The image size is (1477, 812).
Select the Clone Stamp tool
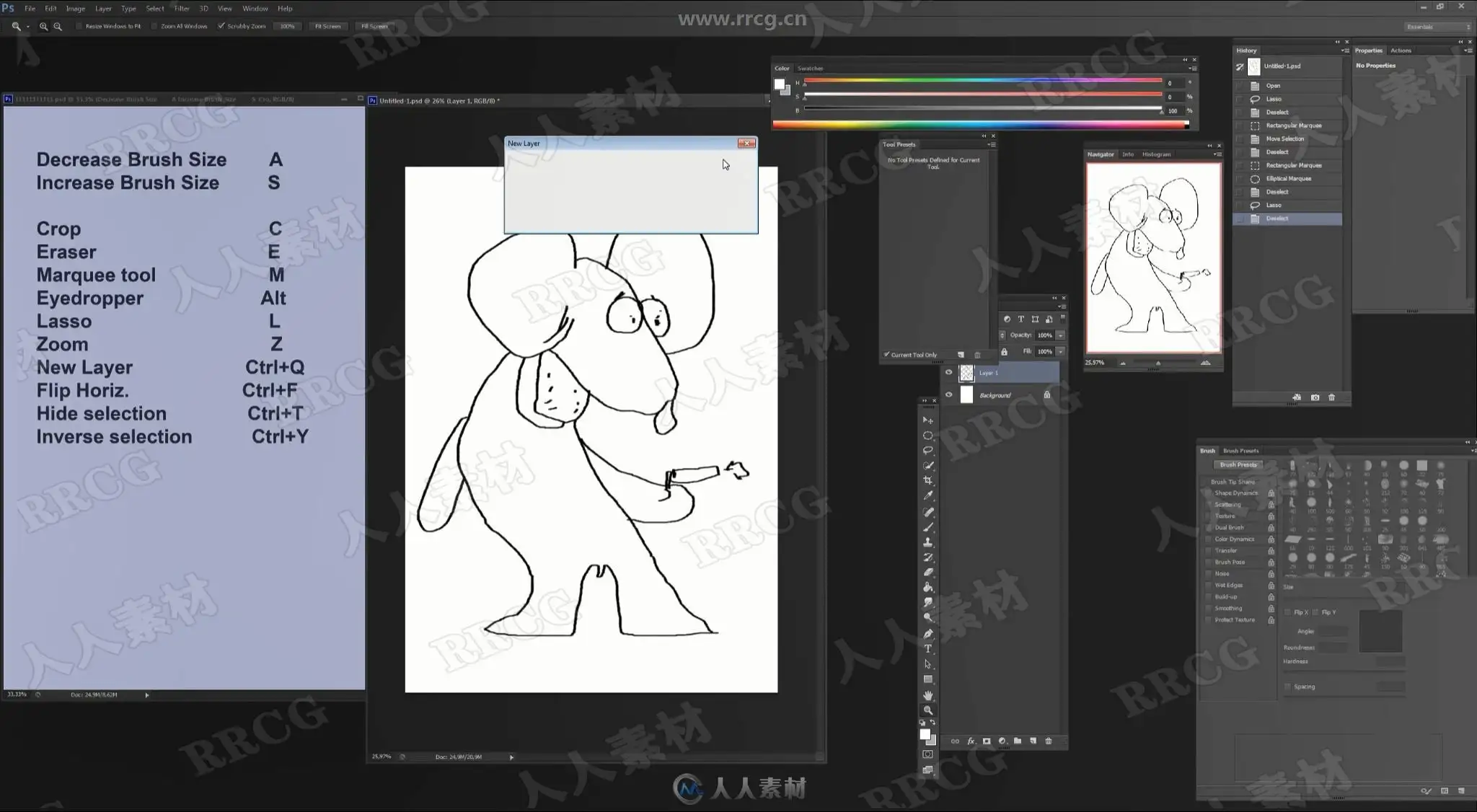pyautogui.click(x=928, y=542)
